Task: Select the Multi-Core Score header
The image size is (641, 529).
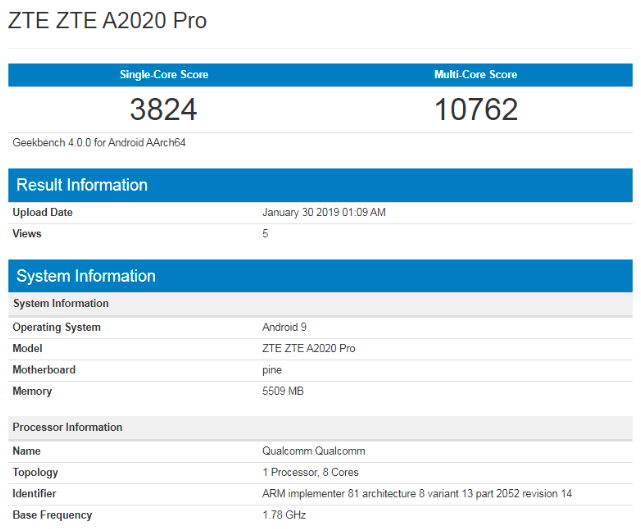Action: (x=476, y=75)
